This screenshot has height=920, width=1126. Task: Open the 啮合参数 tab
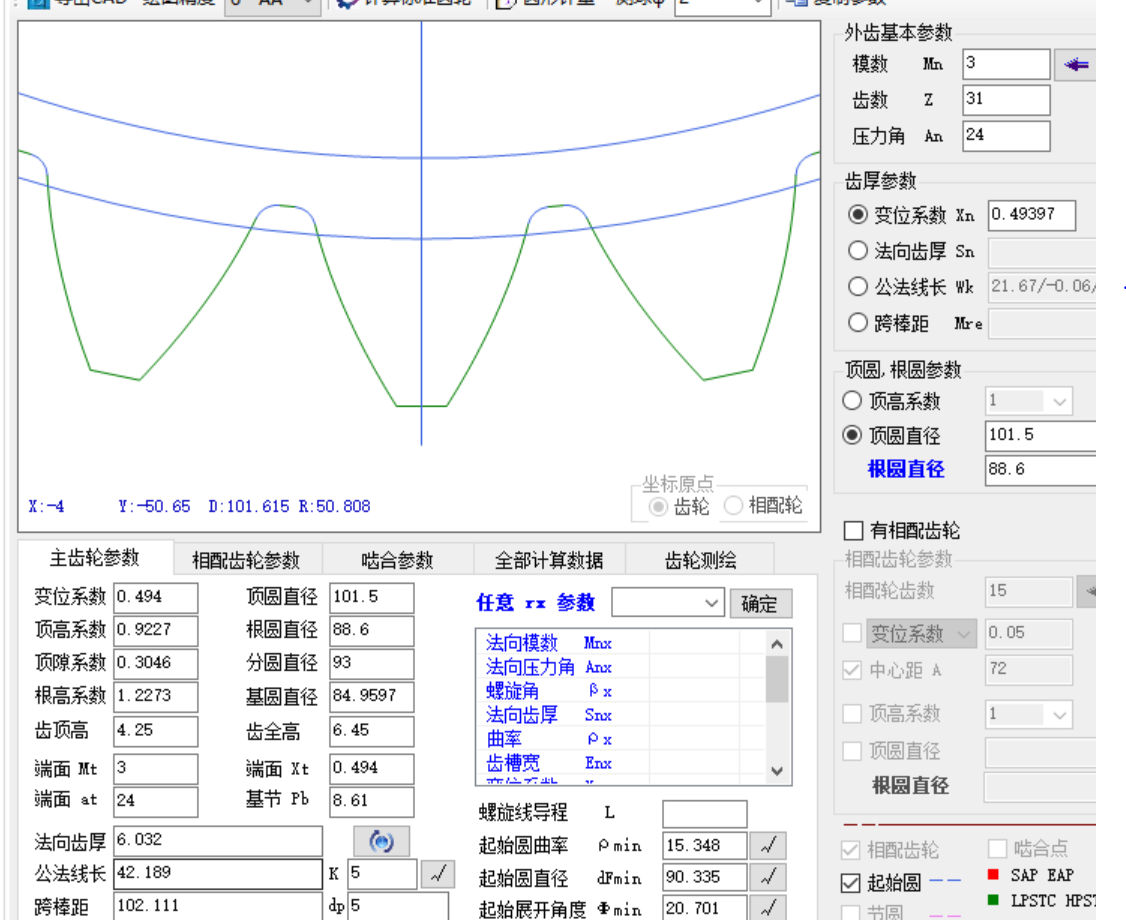[397, 560]
